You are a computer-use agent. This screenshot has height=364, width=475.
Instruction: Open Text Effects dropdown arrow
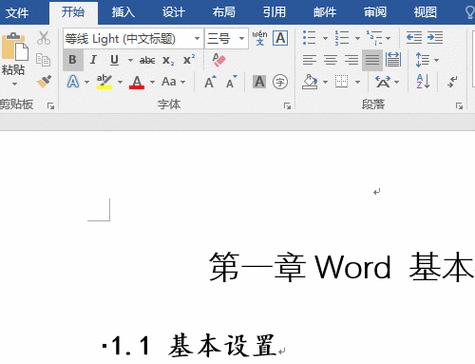pos(87,82)
